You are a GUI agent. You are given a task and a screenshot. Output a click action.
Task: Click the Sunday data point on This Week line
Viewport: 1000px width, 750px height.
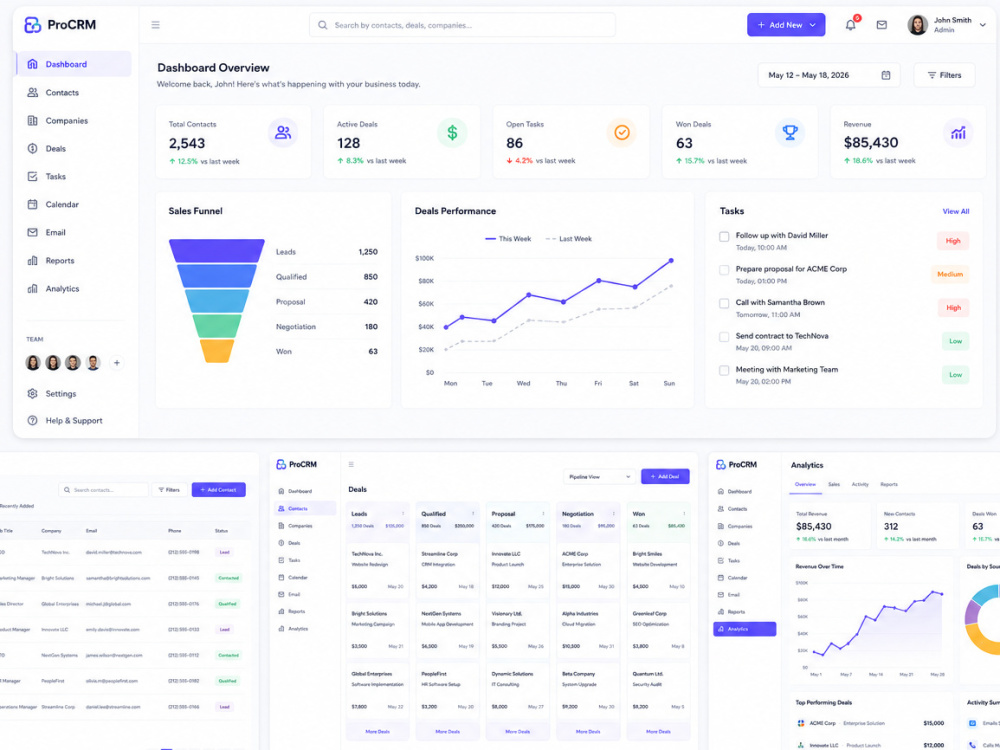click(x=671, y=261)
